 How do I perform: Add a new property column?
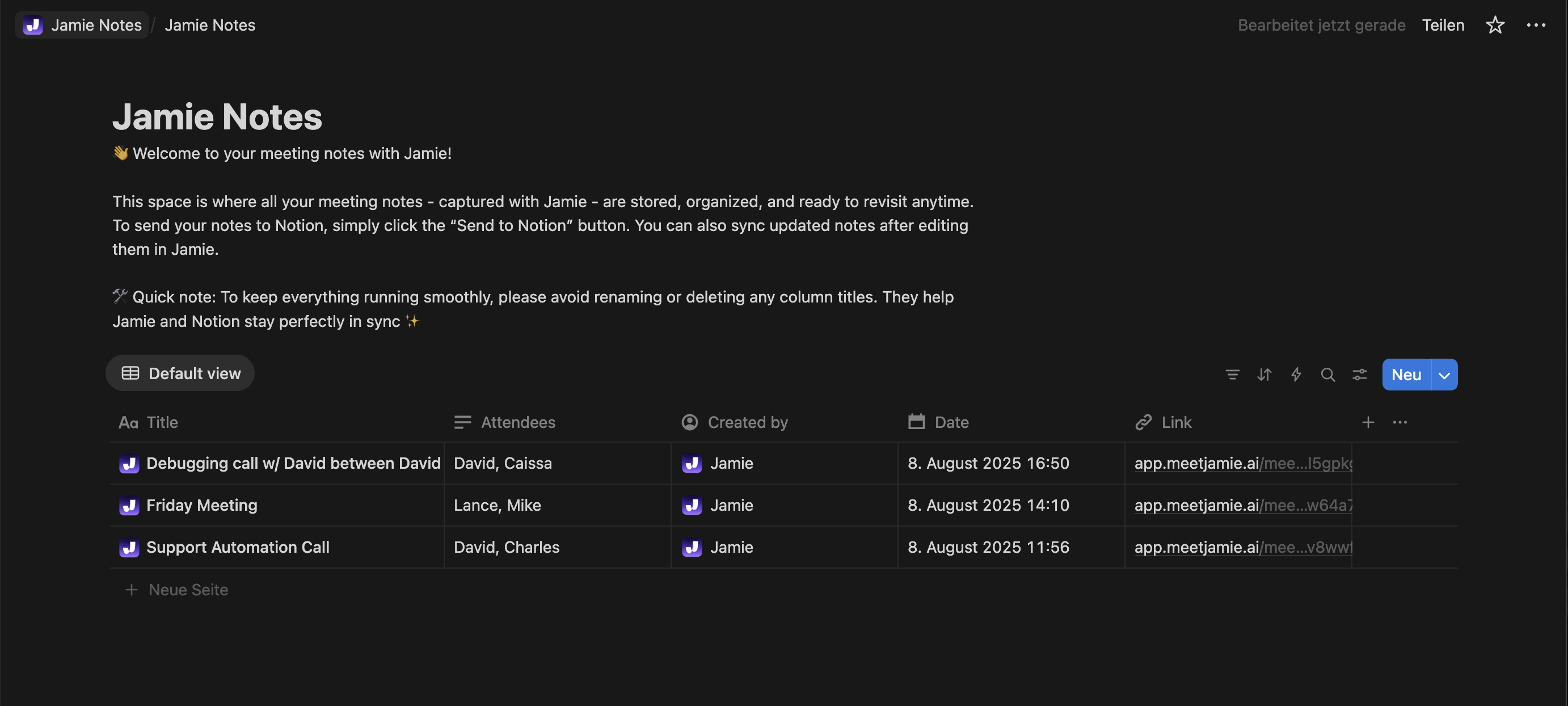coord(1368,422)
